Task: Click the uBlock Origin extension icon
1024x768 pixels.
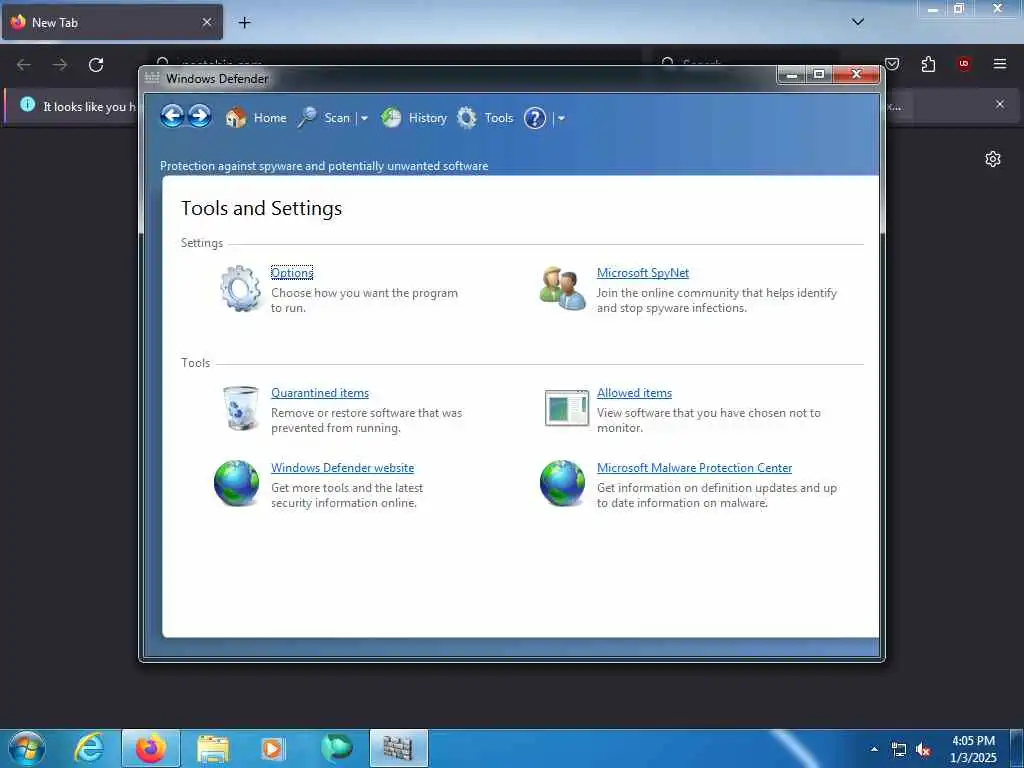Action: 963,64
